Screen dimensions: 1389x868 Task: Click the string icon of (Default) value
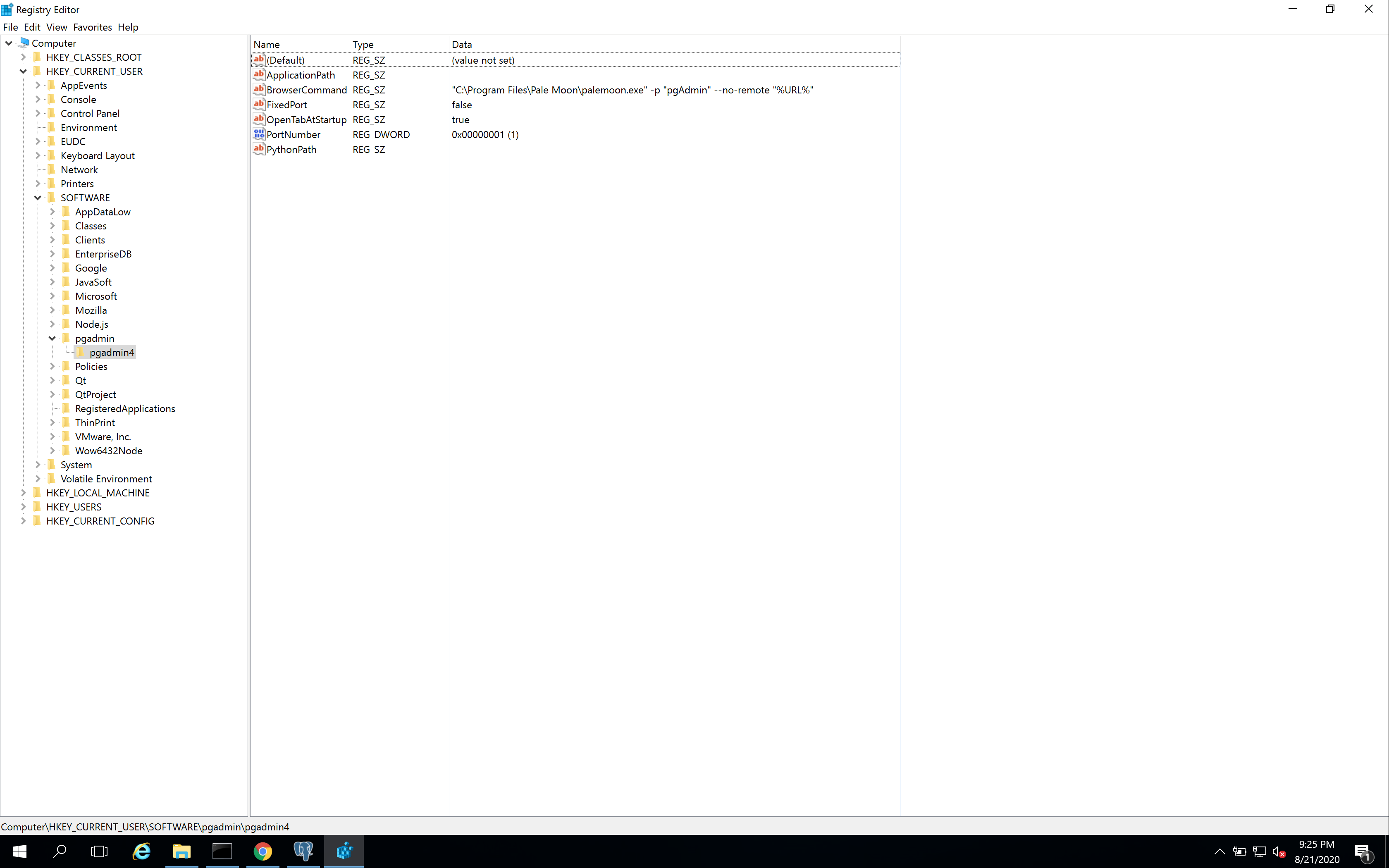point(259,60)
